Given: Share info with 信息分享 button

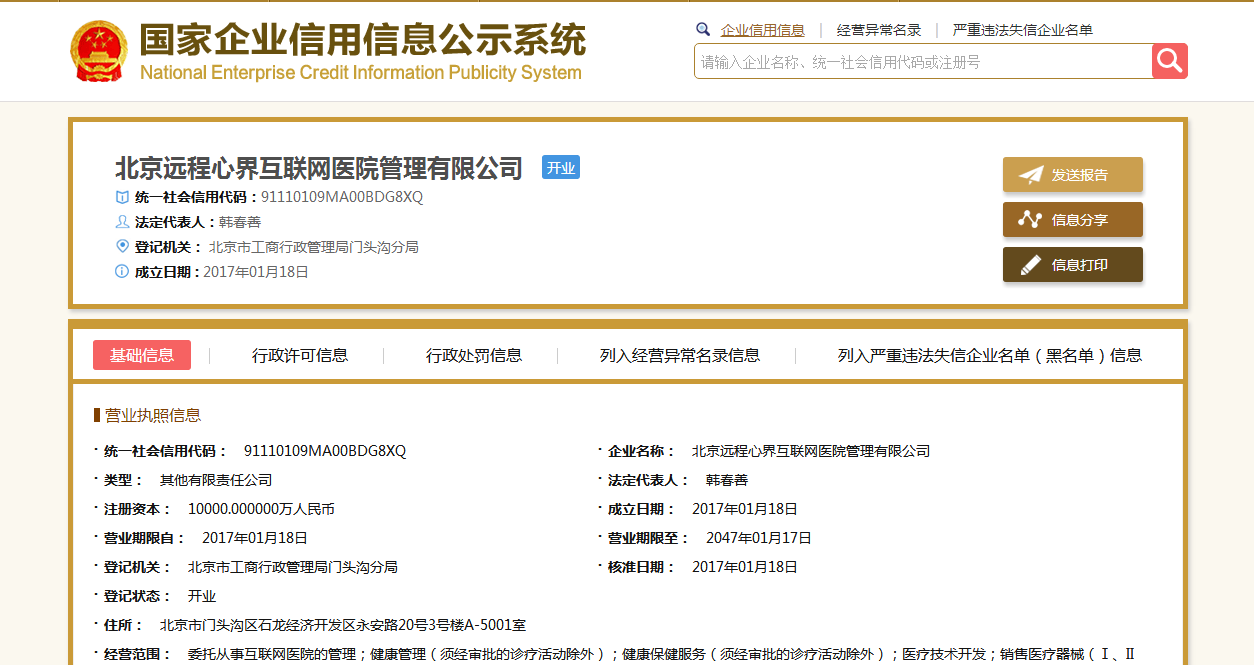Looking at the screenshot, I should [x=1073, y=220].
